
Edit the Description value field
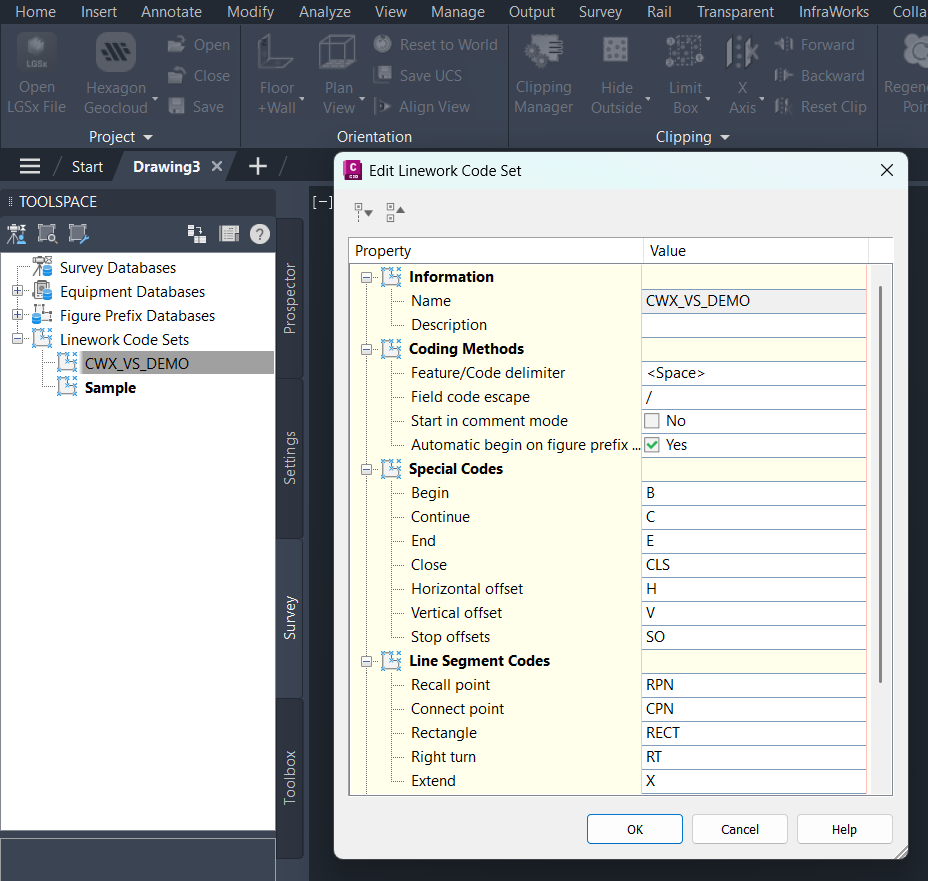click(753, 325)
